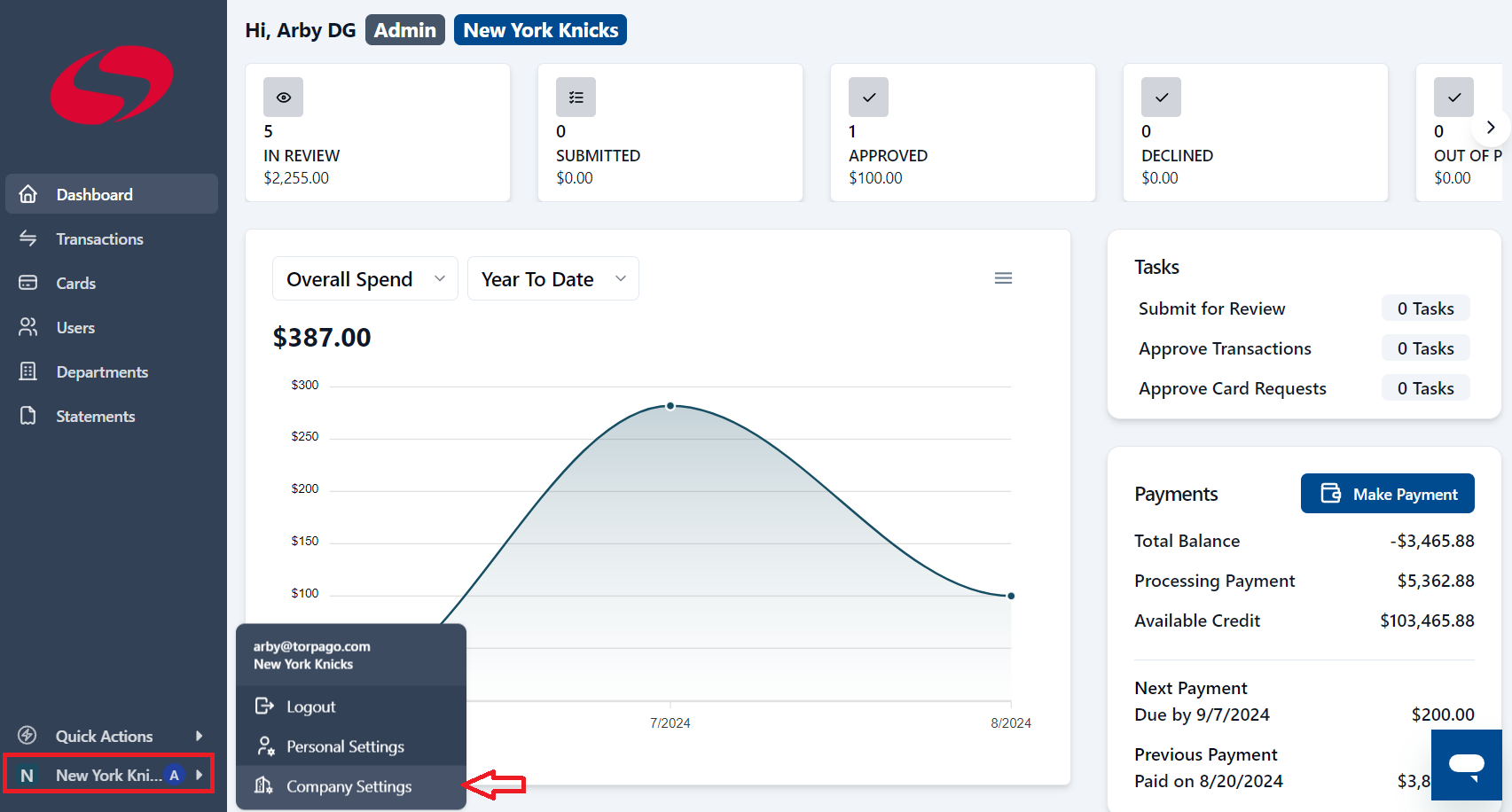
Task: Open Cards page from sidebar
Action: (112, 283)
